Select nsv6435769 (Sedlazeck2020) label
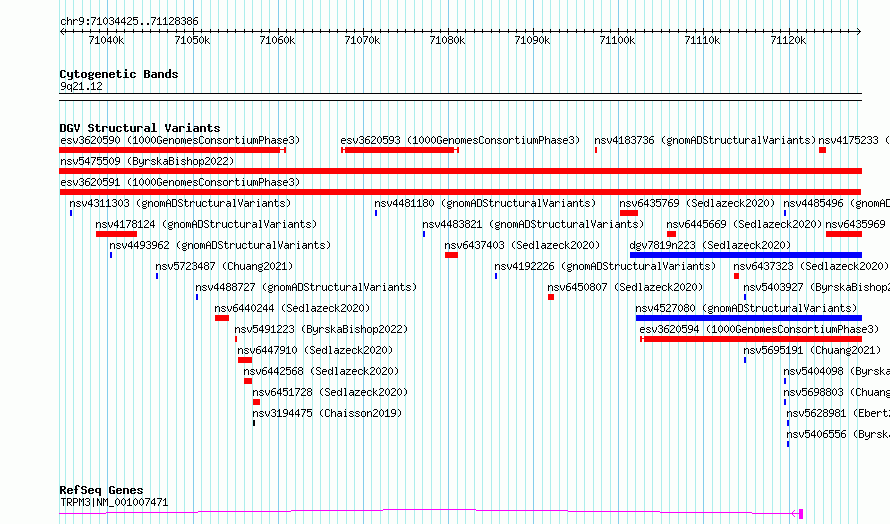 (x=697, y=203)
